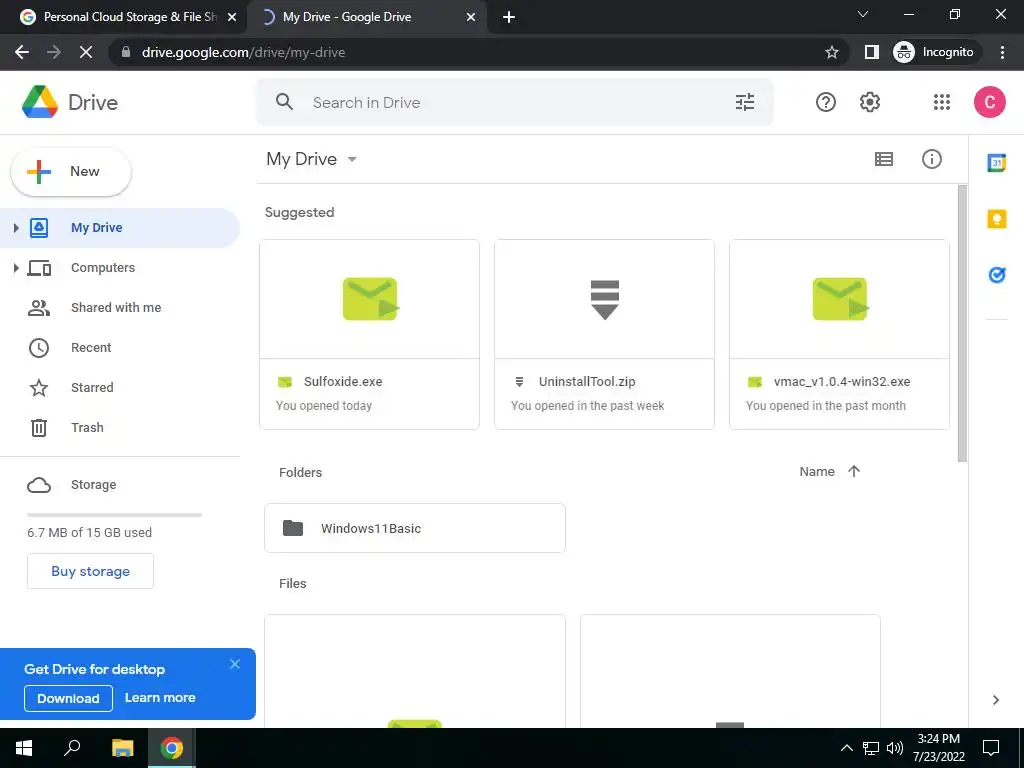Click Download Drive for desktop
The width and height of the screenshot is (1024, 768).
(68, 698)
